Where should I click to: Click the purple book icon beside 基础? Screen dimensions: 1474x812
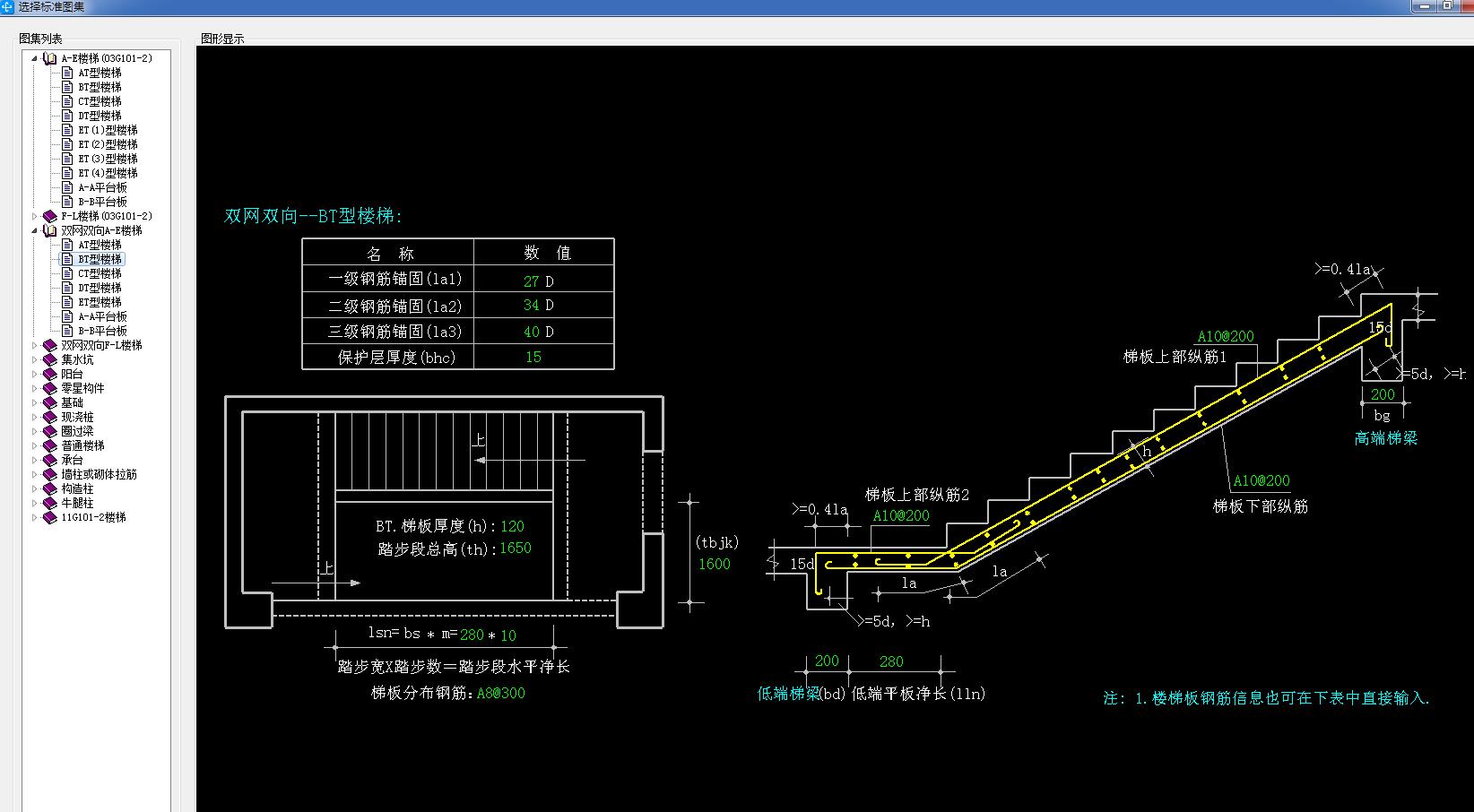tap(50, 402)
